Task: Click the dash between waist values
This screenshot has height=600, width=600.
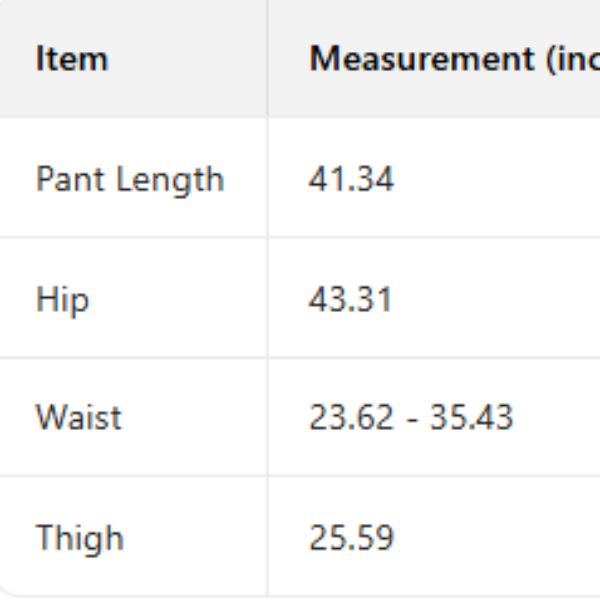Action: pos(411,418)
